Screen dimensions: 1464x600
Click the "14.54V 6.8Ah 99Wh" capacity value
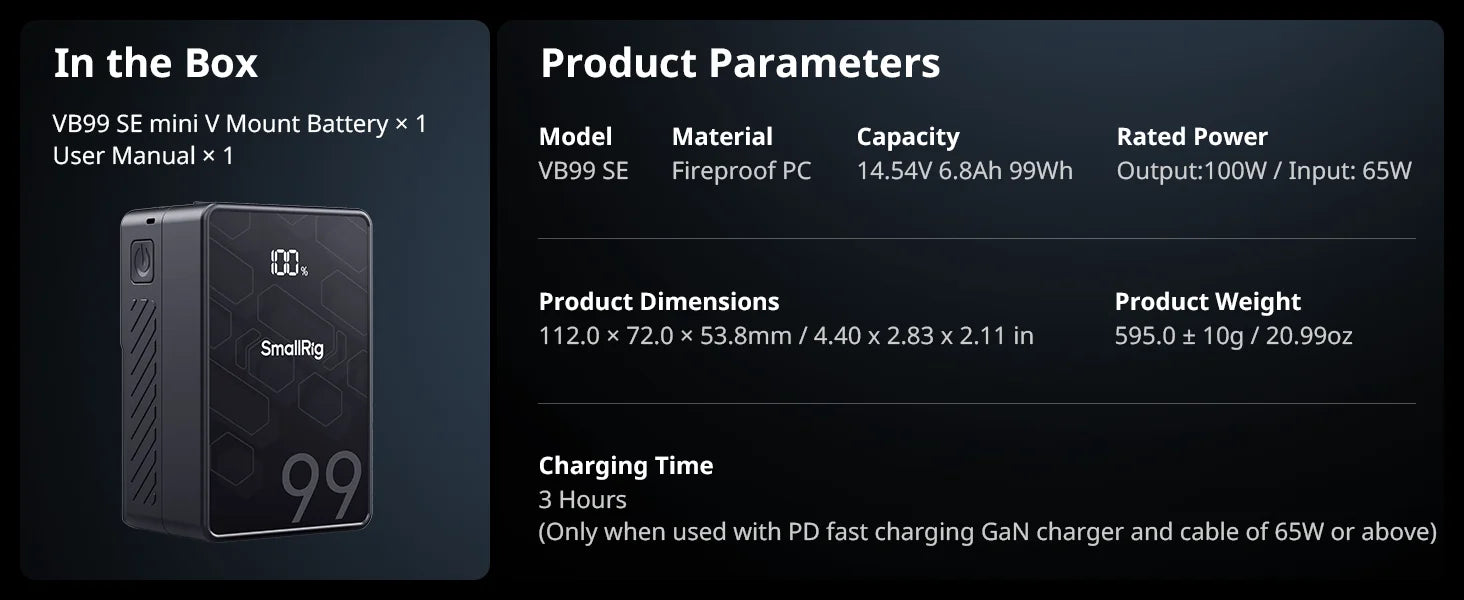(964, 171)
